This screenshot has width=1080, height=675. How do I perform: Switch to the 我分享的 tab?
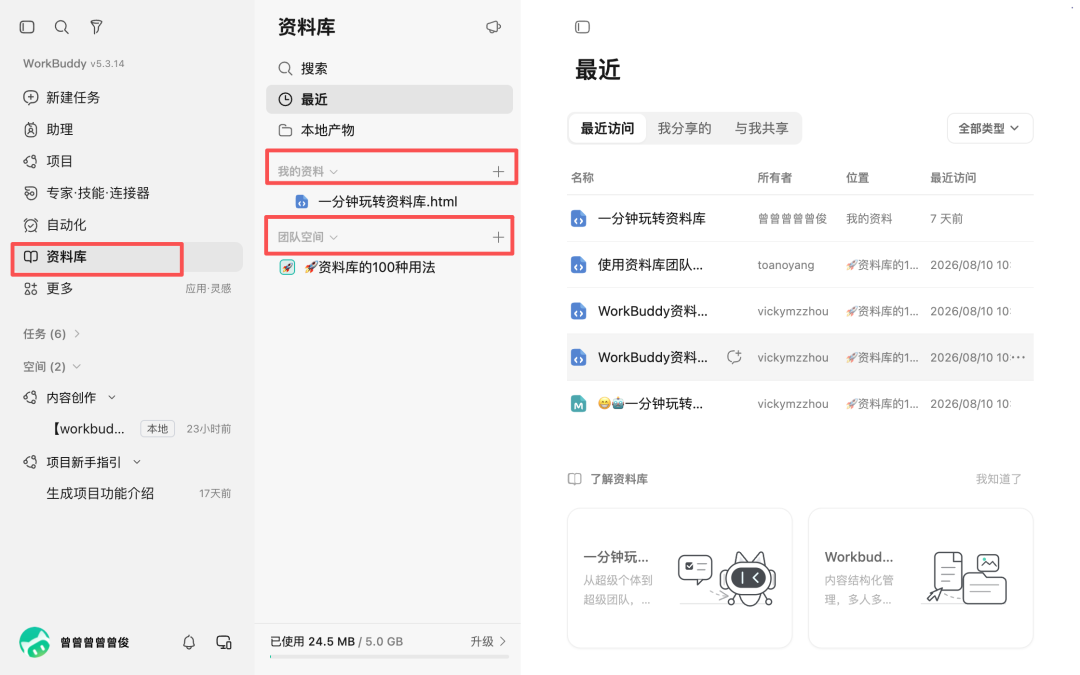[684, 128]
